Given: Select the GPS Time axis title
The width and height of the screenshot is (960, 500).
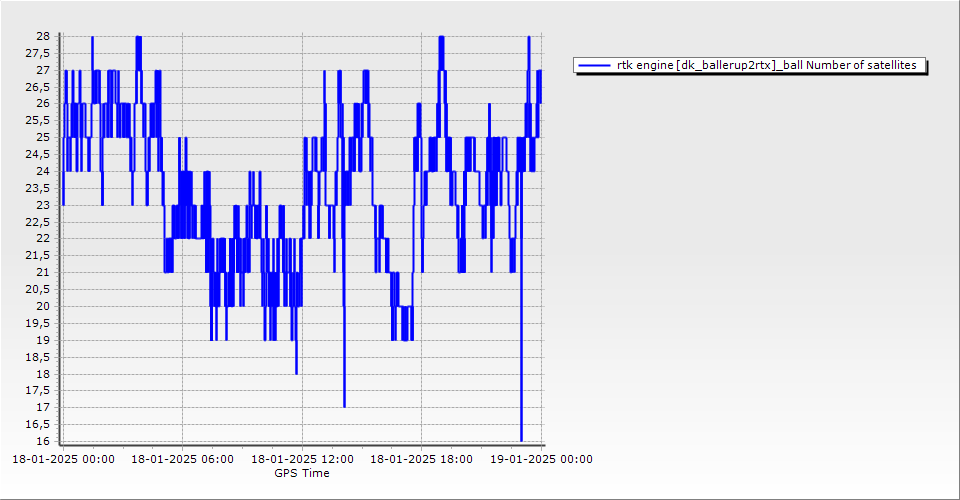Looking at the screenshot, I should 301,473.
